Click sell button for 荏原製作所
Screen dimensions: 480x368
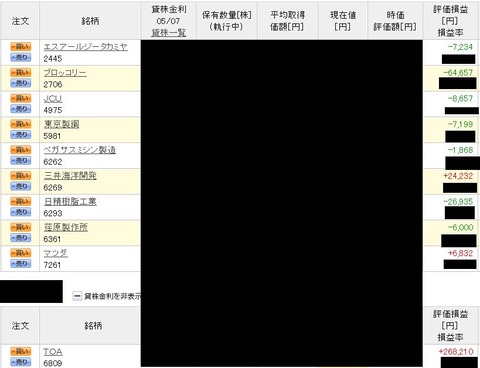(x=20, y=238)
